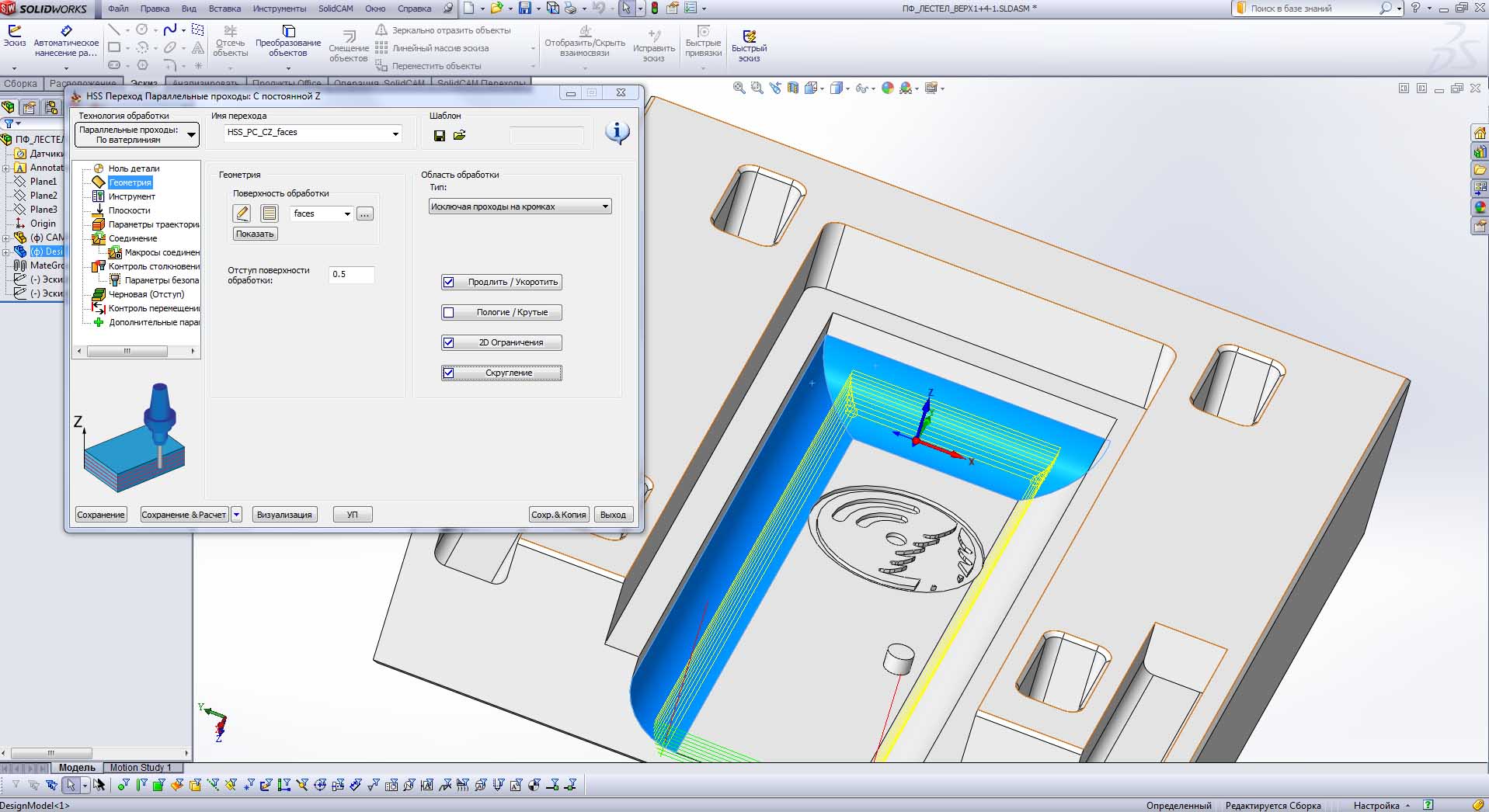Toggle the 2D Ограничения checkbox

(448, 342)
